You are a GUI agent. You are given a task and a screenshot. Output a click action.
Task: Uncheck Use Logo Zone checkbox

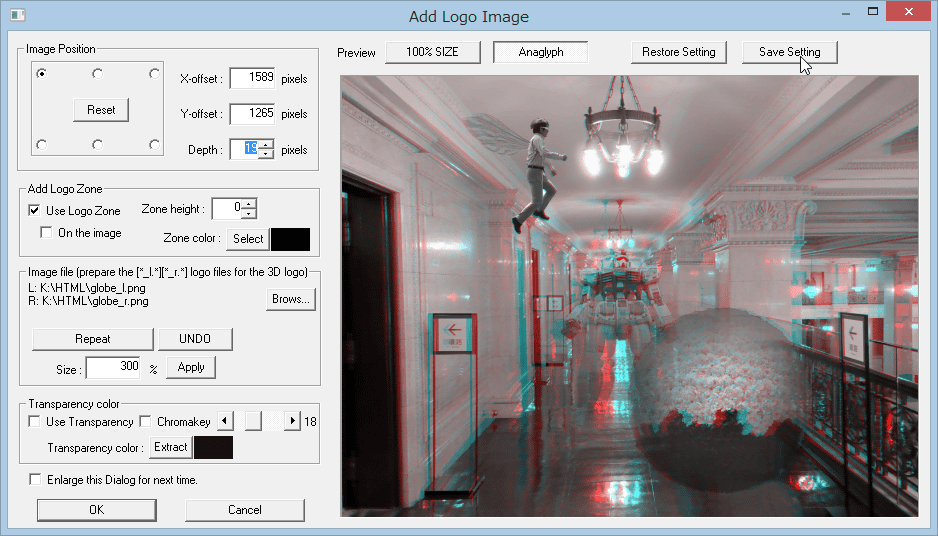pyautogui.click(x=35, y=210)
